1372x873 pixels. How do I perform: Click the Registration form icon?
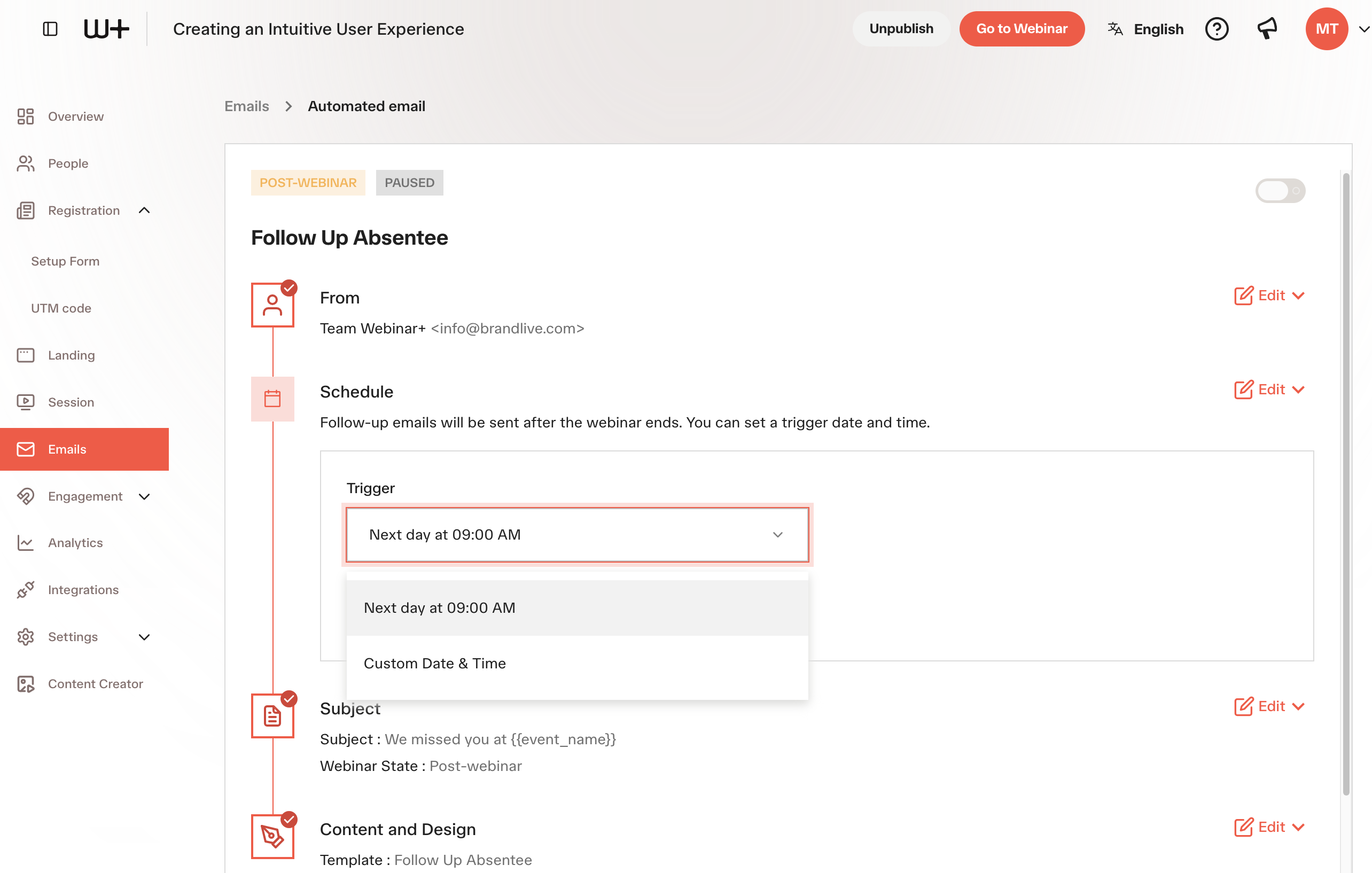tap(26, 211)
